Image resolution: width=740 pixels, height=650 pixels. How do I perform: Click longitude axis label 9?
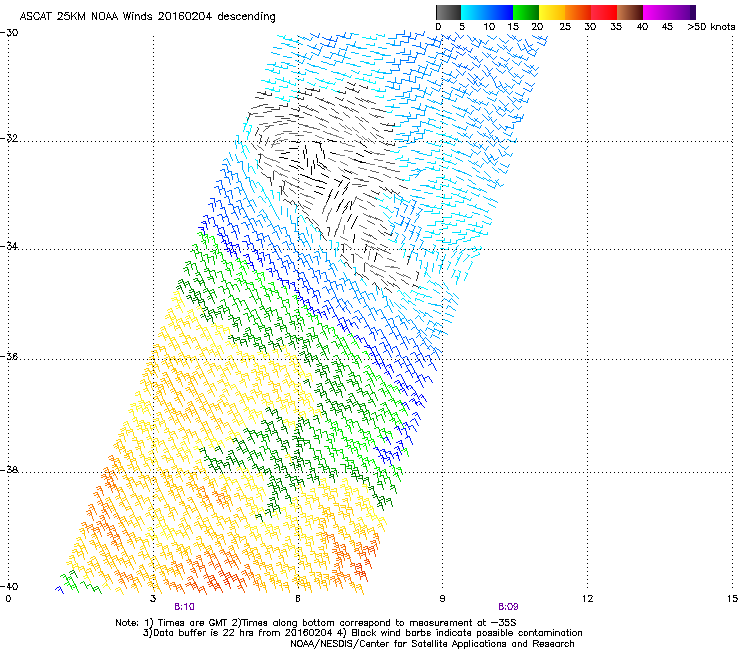click(442, 599)
